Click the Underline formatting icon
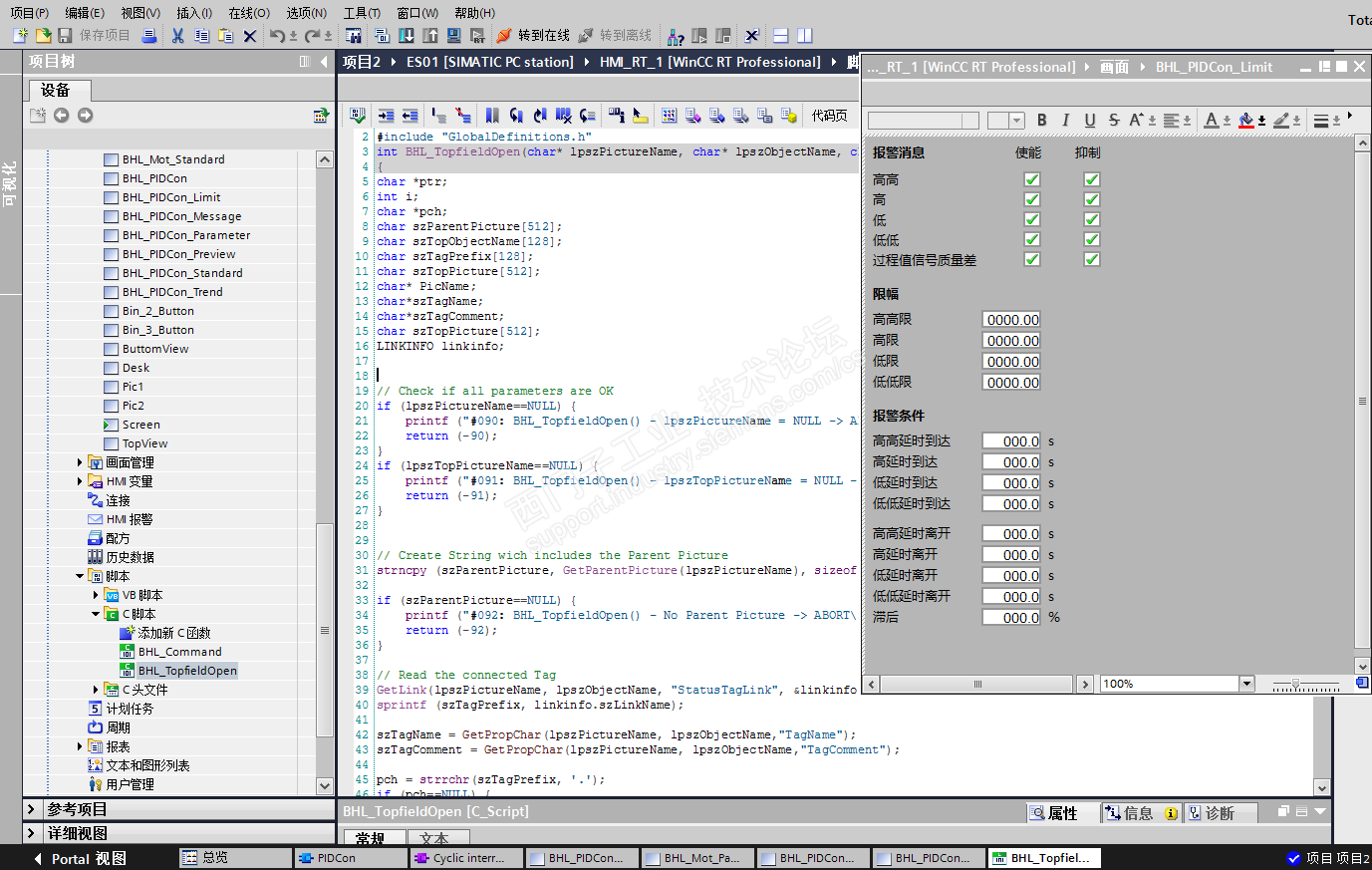The image size is (1372, 870). [1089, 121]
